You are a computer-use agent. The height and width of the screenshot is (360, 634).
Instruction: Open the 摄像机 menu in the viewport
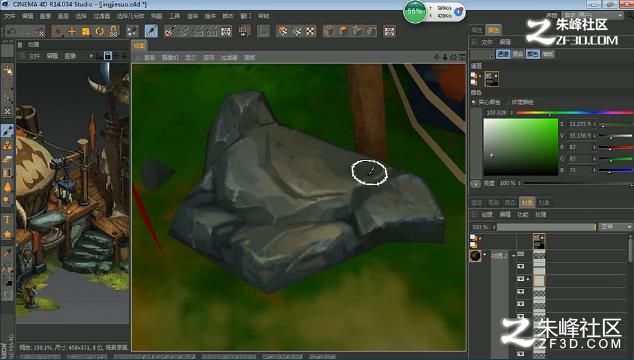[x=170, y=57]
